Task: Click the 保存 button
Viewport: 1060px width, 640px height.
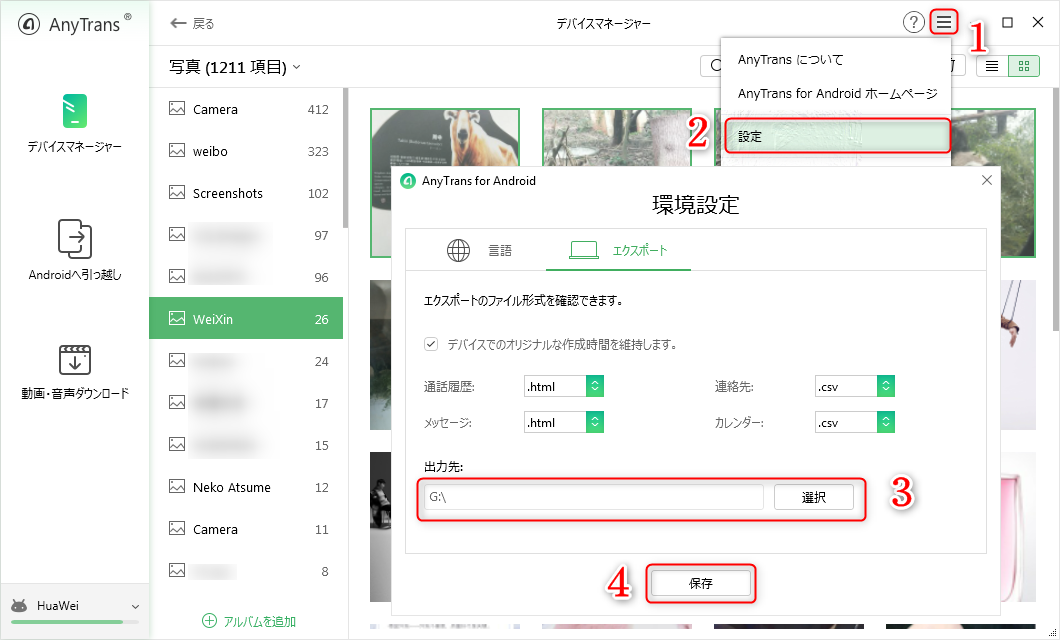Action: [x=700, y=583]
